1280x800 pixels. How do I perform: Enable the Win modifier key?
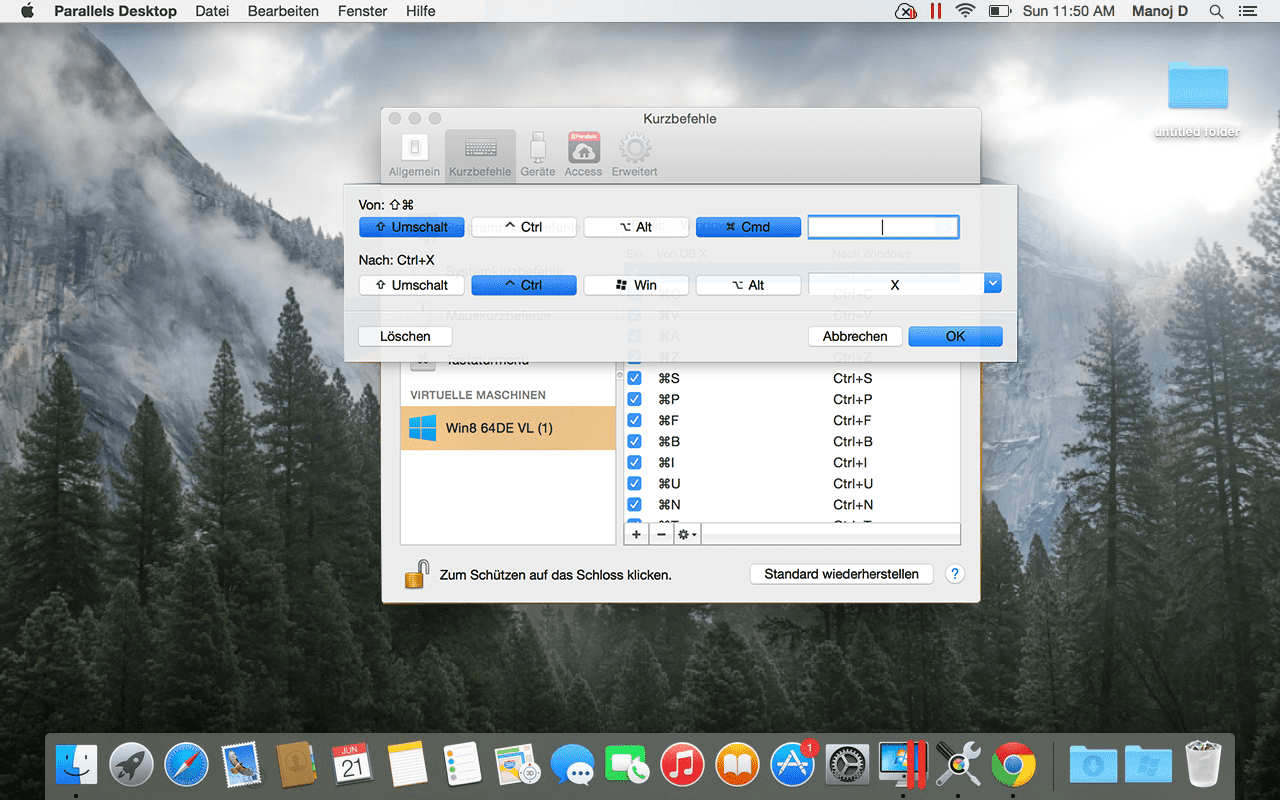coord(636,284)
